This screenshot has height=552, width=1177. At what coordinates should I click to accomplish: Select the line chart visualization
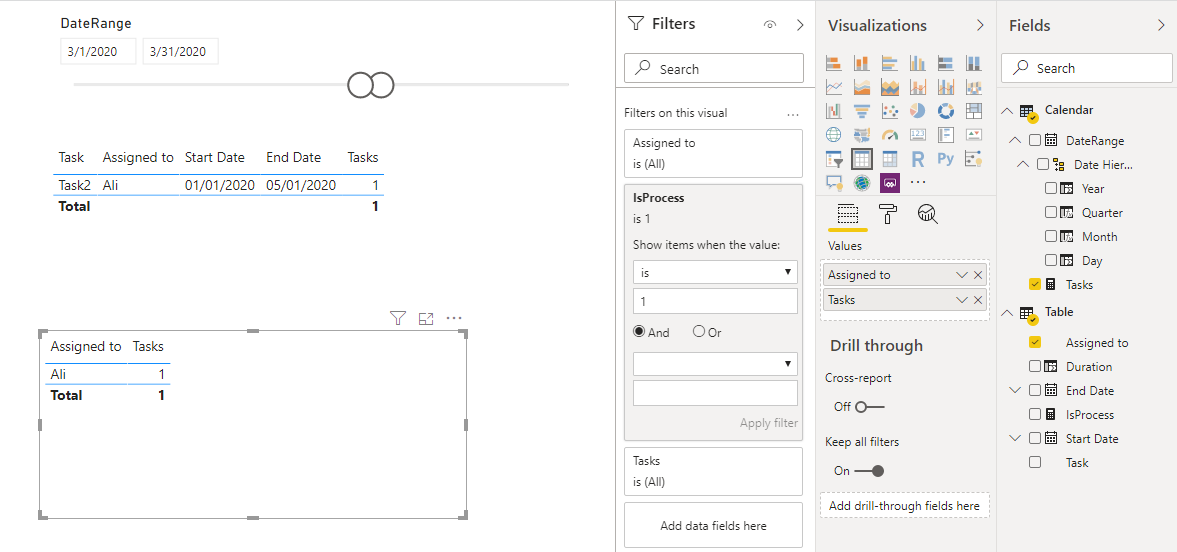pyautogui.click(x=834, y=87)
